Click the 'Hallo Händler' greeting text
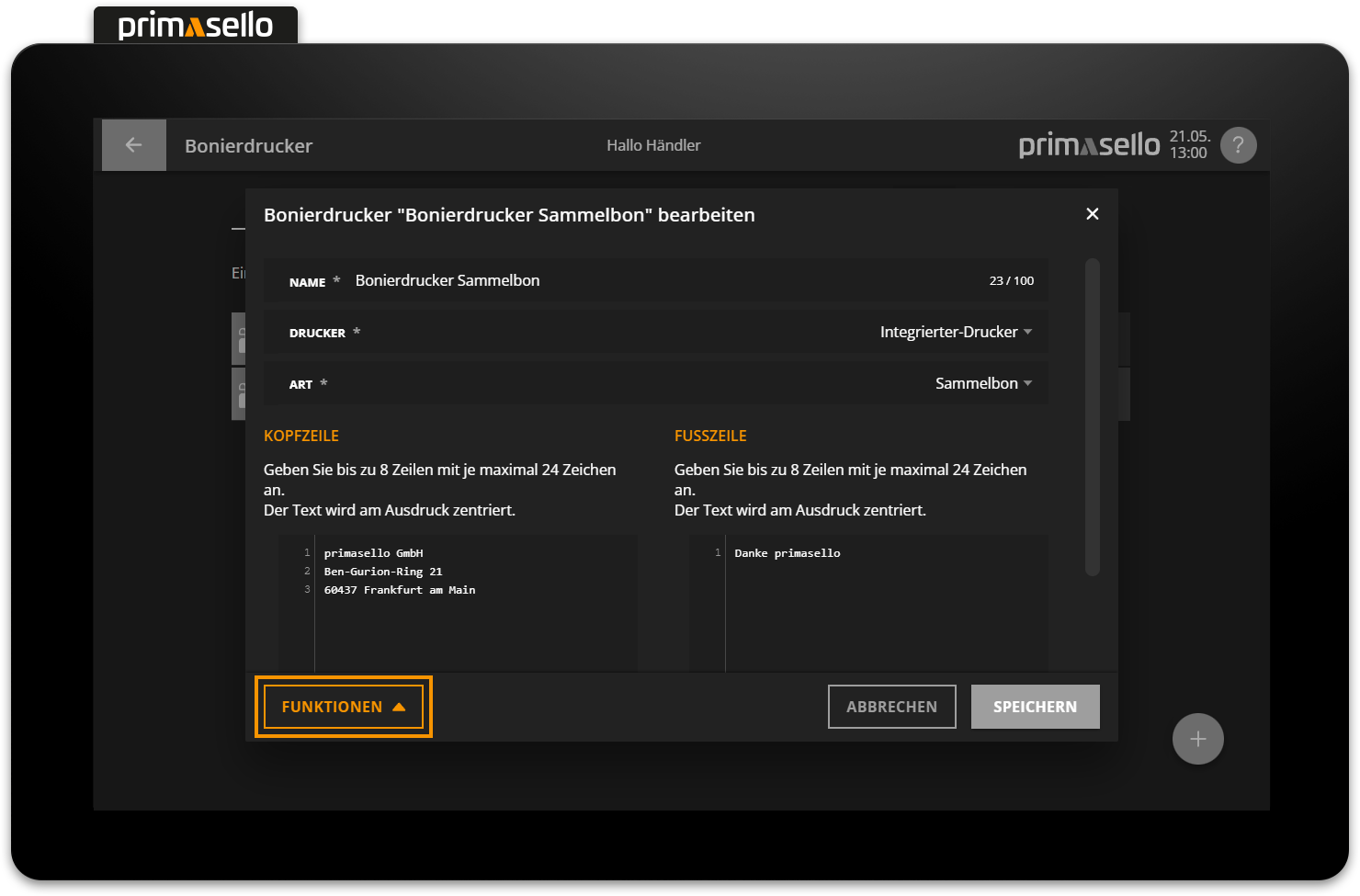The width and height of the screenshot is (1360, 896). 653,145
